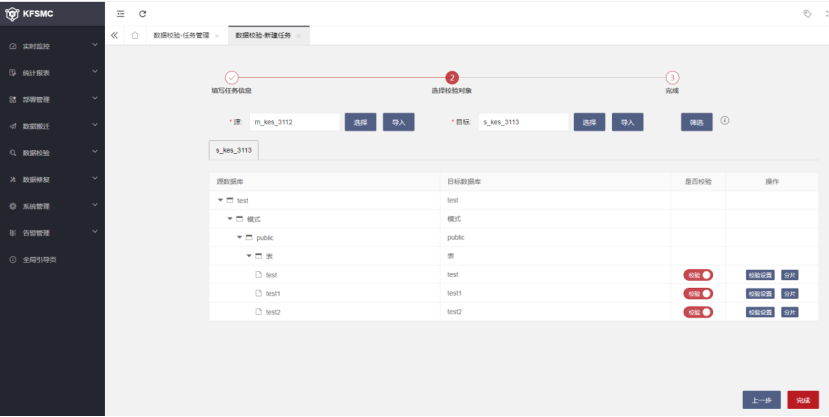Toggle the 校验 switch for table test2
The image size is (829, 417).
click(x=698, y=312)
